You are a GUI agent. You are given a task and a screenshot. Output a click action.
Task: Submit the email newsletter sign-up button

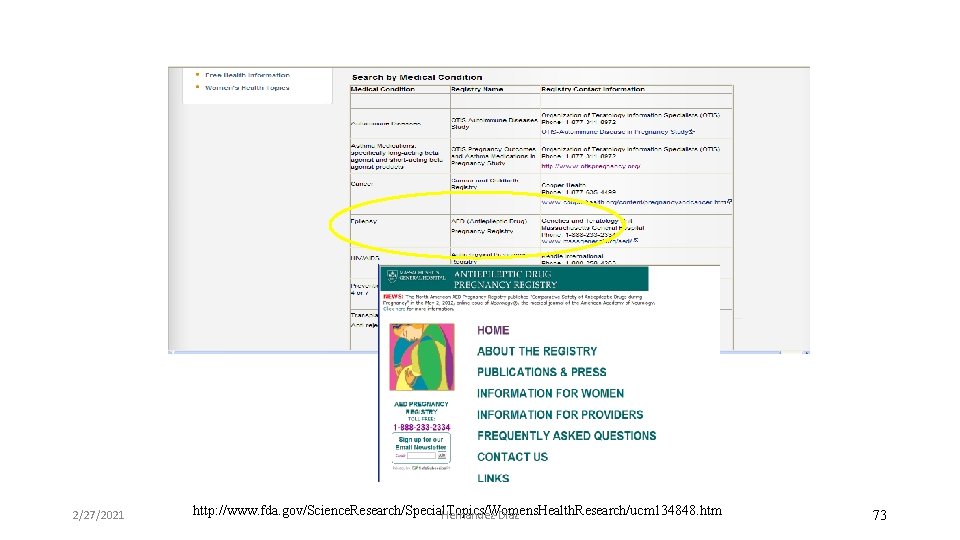tap(441, 456)
